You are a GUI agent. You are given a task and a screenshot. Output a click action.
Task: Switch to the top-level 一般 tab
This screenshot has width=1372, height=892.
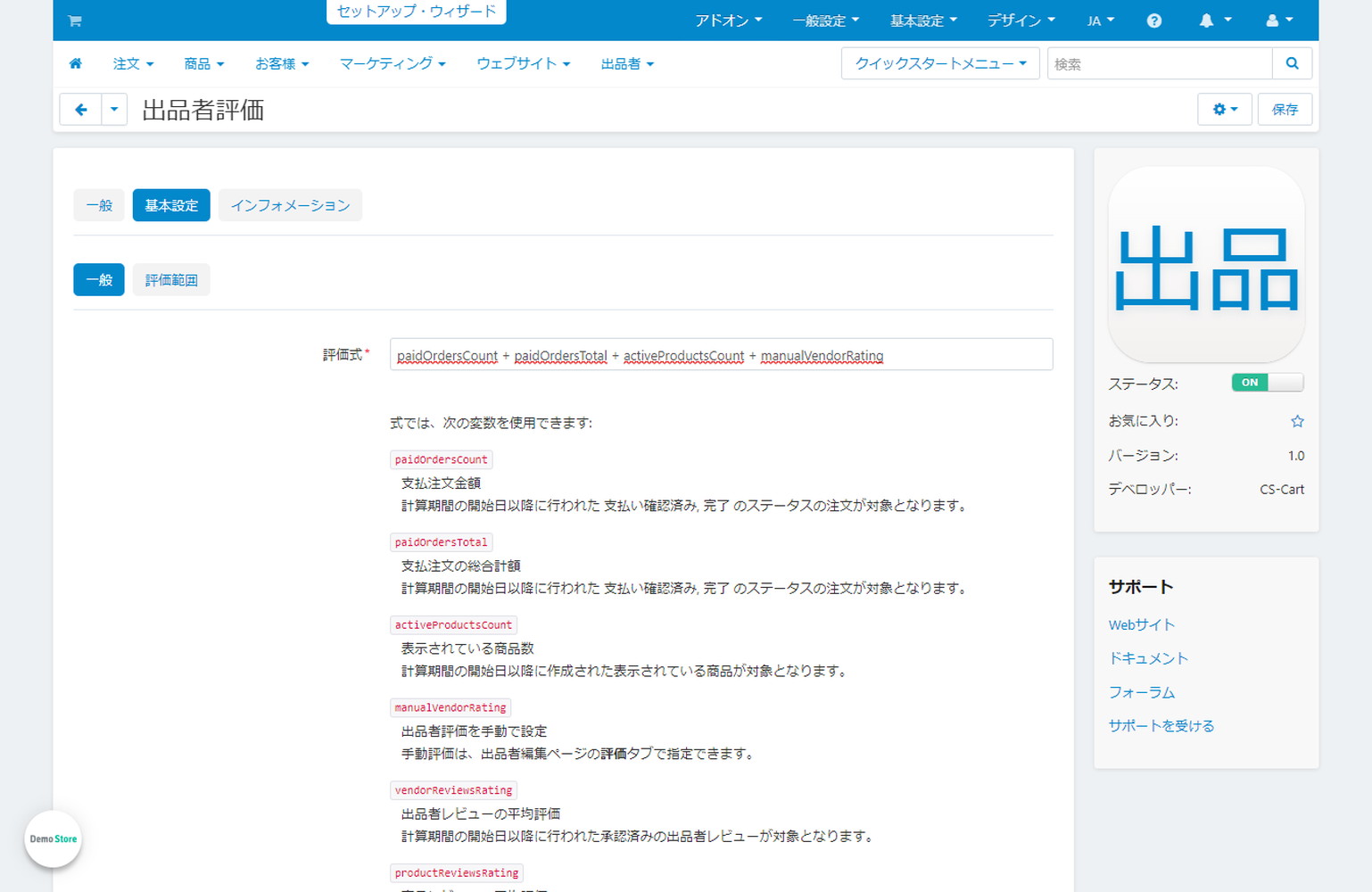tap(99, 205)
